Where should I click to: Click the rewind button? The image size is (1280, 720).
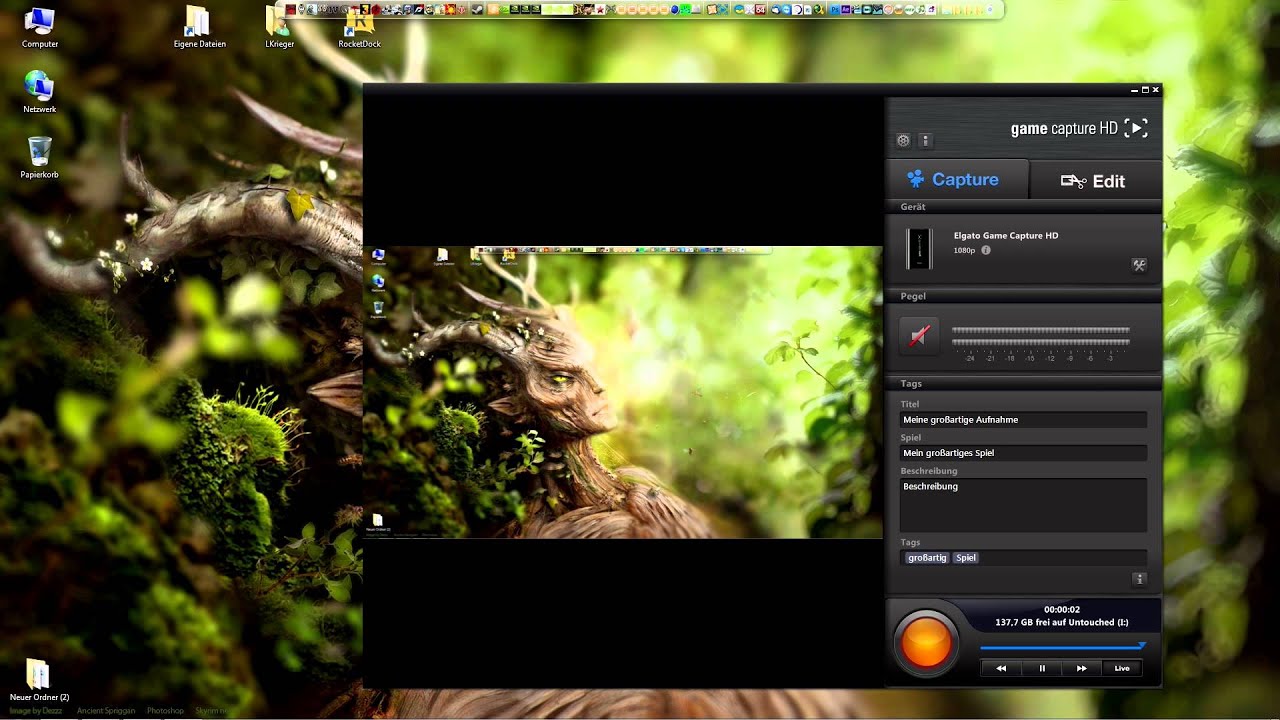(1001, 668)
